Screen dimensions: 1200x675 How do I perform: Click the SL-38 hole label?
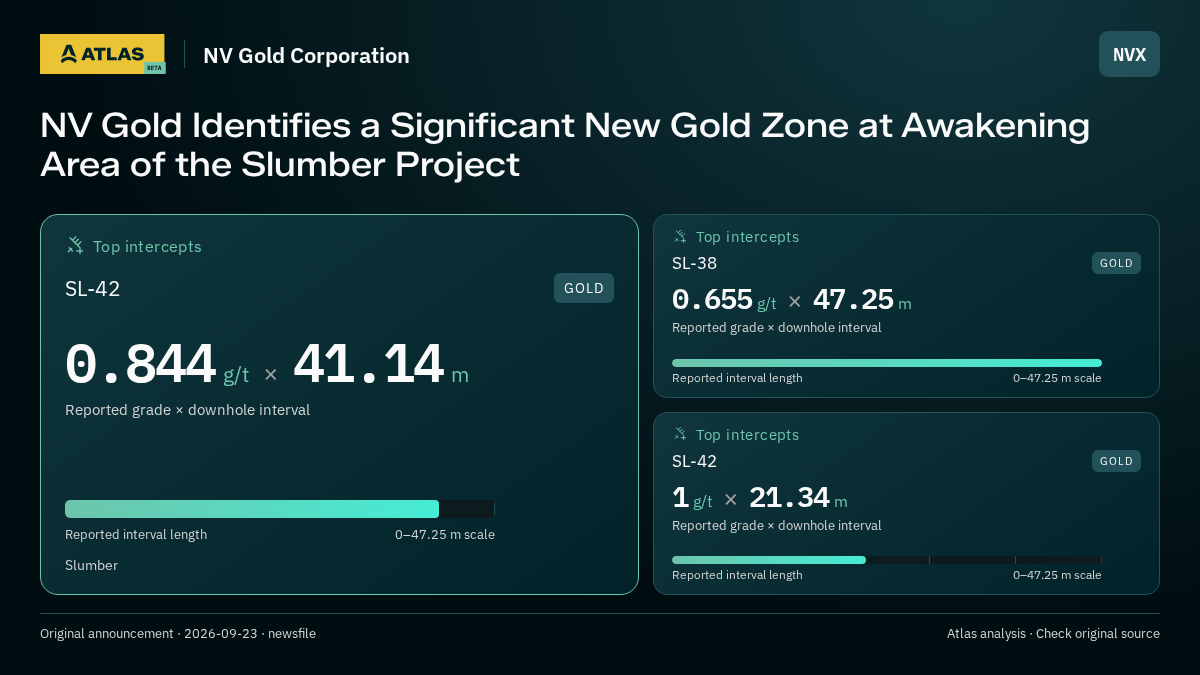coord(694,264)
